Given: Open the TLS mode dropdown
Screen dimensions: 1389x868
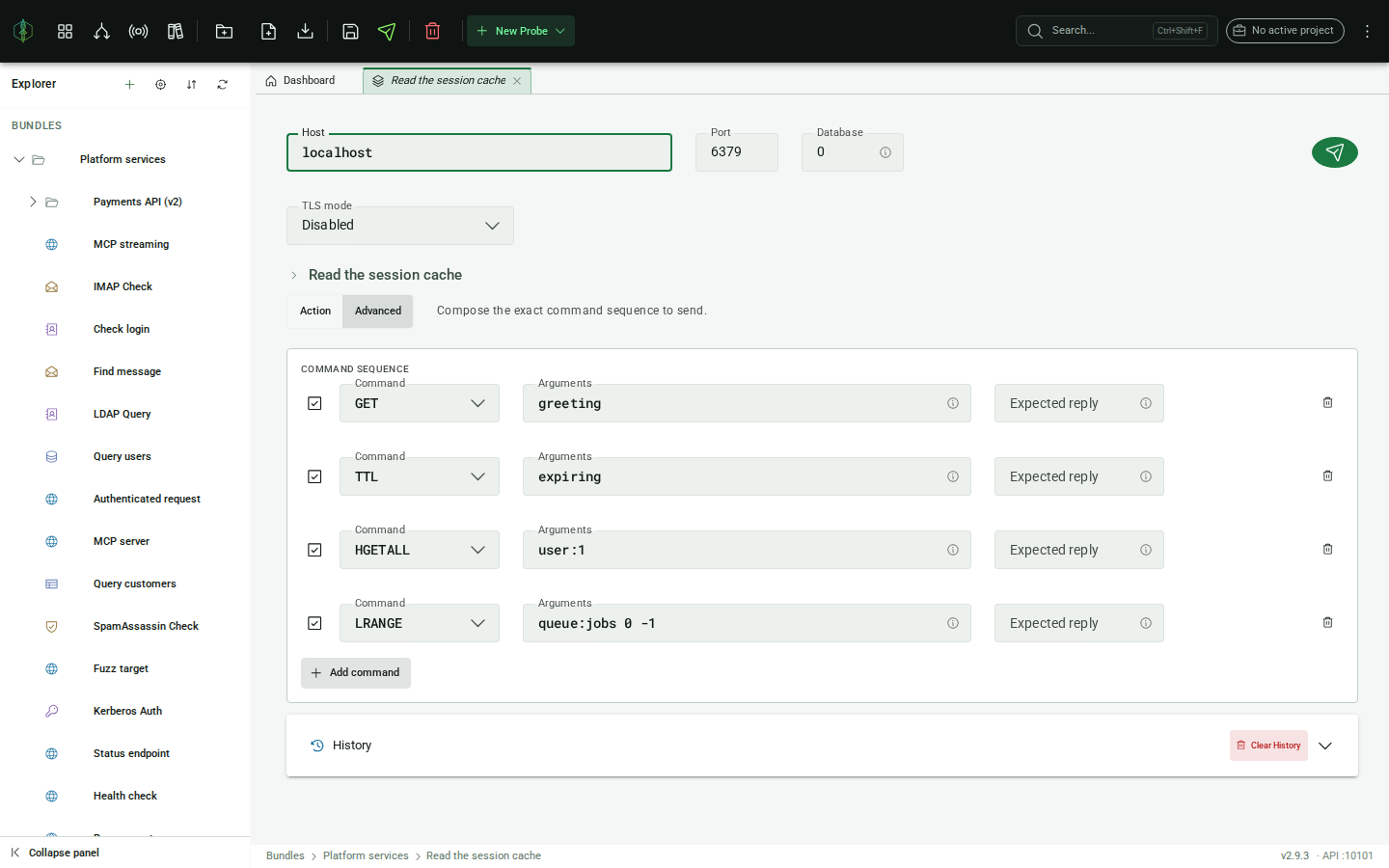Looking at the screenshot, I should coord(400,226).
